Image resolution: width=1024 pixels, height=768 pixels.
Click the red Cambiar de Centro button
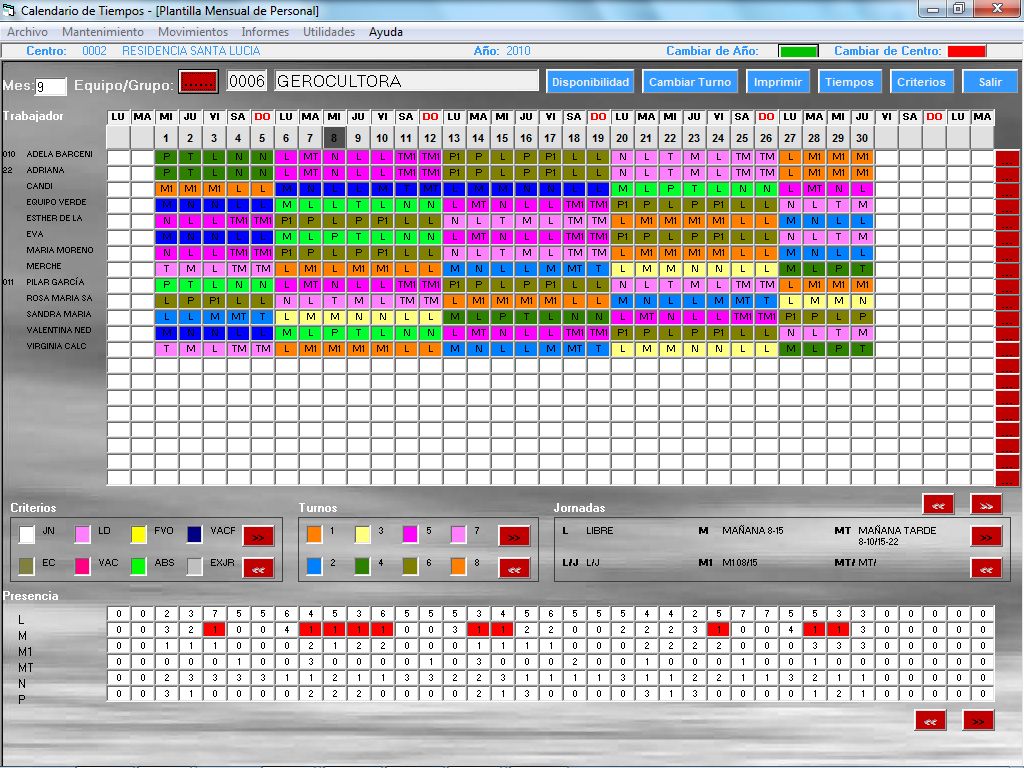coord(967,51)
